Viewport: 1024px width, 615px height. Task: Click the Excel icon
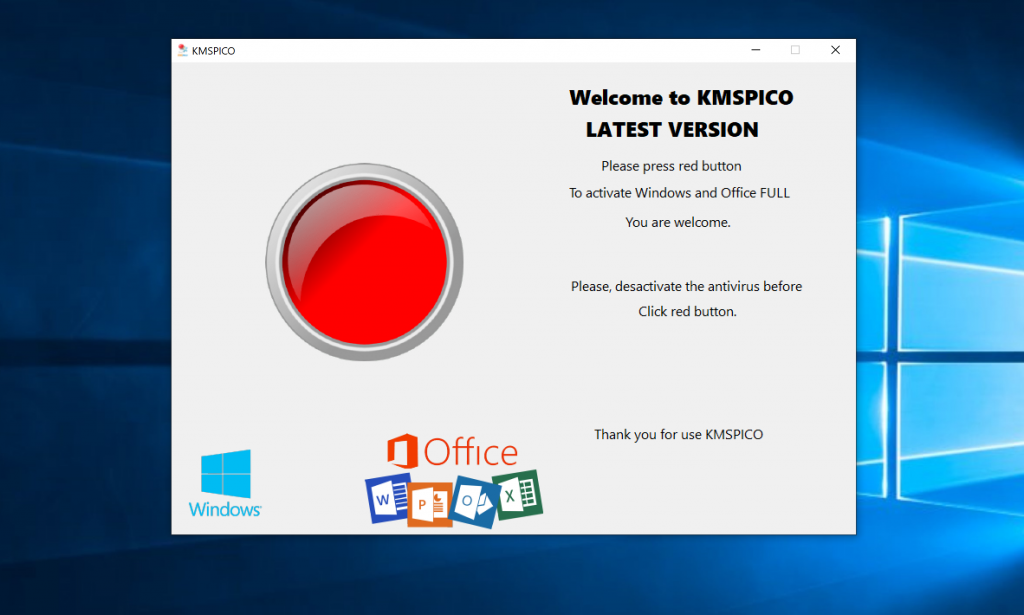click(x=518, y=496)
